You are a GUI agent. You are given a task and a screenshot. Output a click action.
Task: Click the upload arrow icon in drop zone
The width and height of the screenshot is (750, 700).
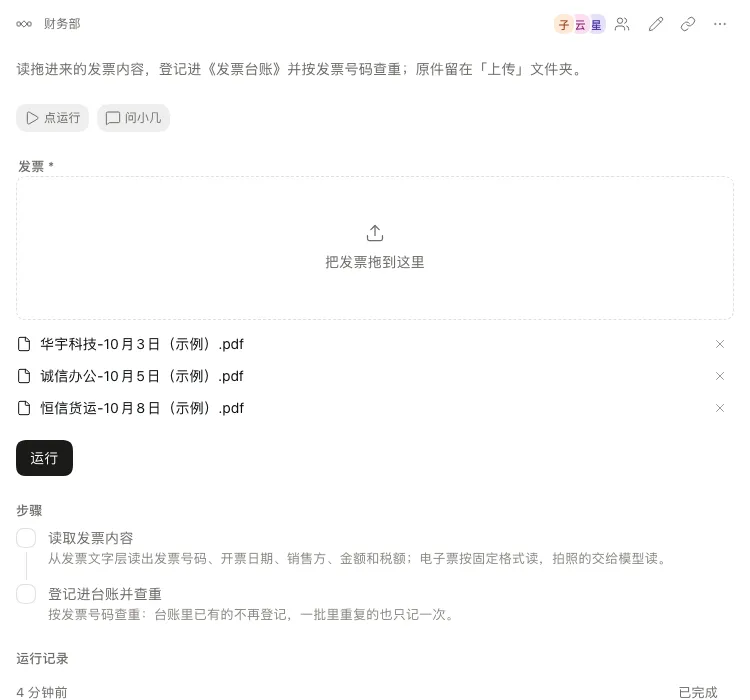click(375, 233)
